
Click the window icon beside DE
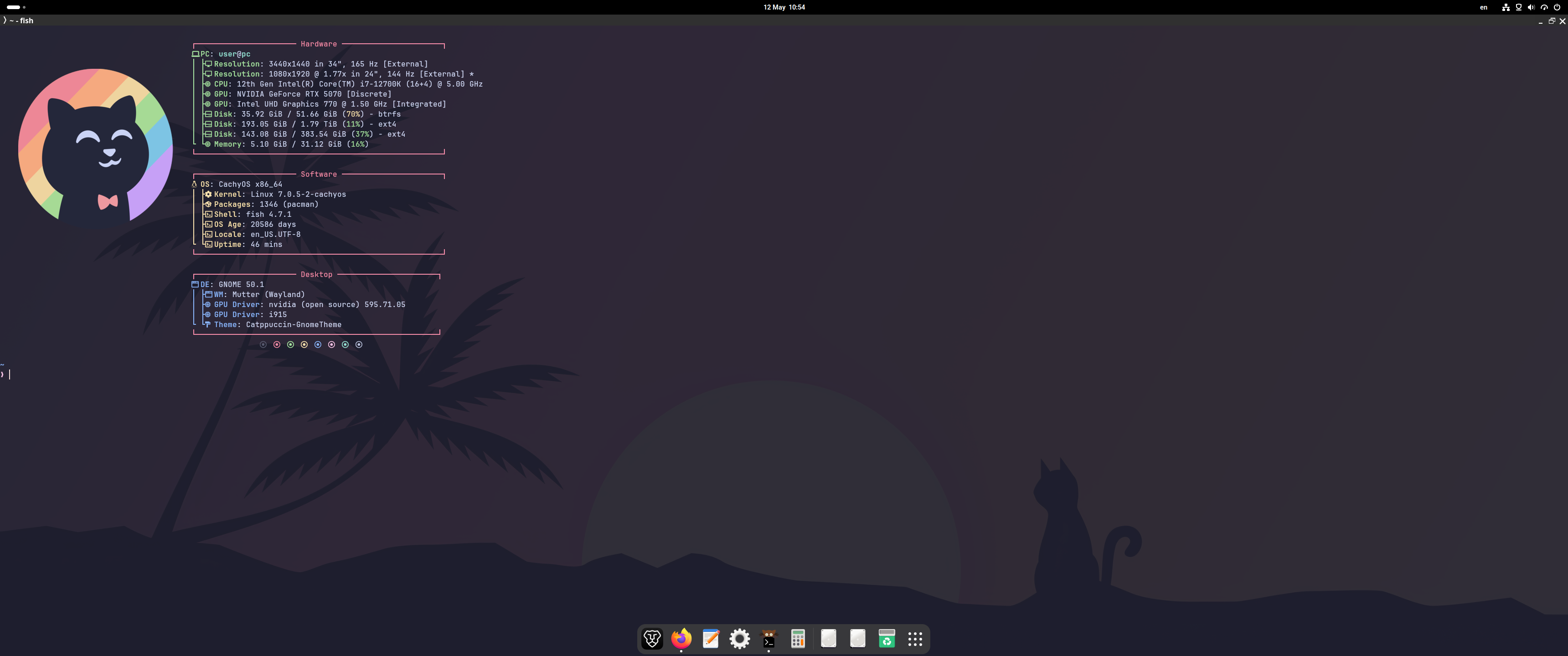[x=196, y=284]
